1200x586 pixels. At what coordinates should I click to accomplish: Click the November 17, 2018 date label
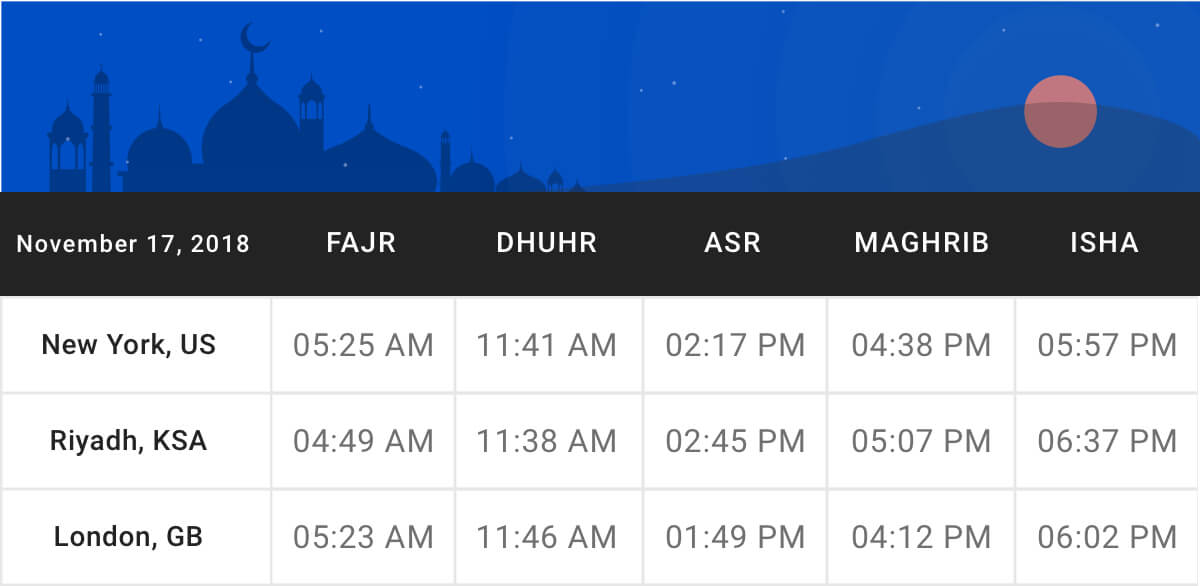coord(133,244)
